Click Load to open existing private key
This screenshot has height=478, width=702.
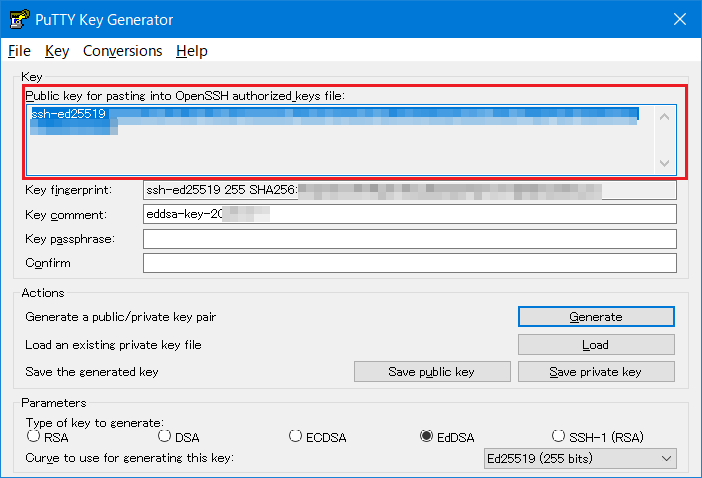(x=596, y=345)
